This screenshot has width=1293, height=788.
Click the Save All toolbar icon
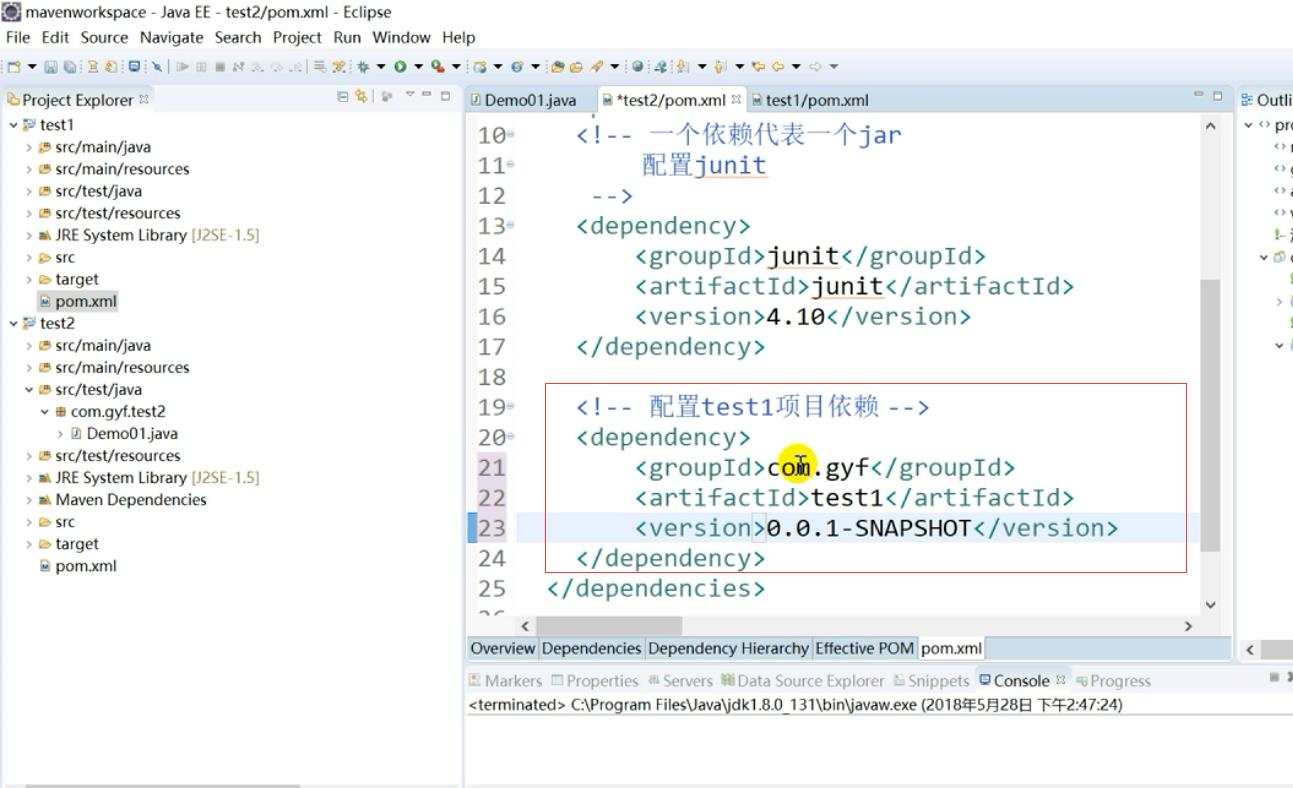tap(70, 67)
